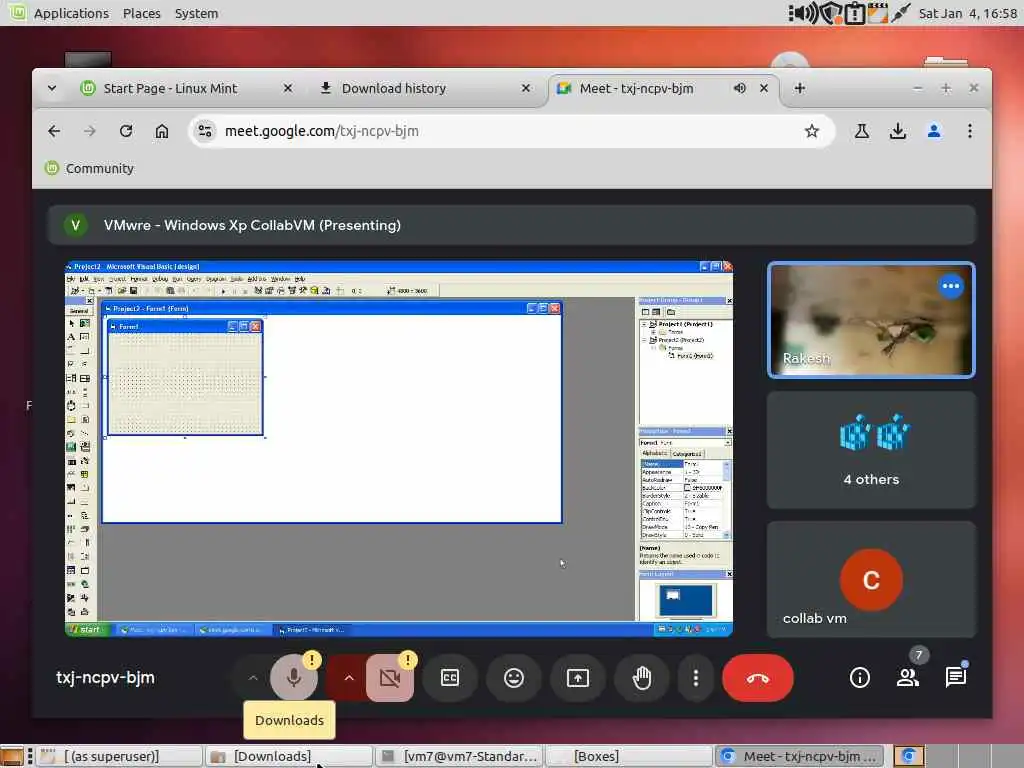
Task: Open the Applications menu
Action: point(71,13)
